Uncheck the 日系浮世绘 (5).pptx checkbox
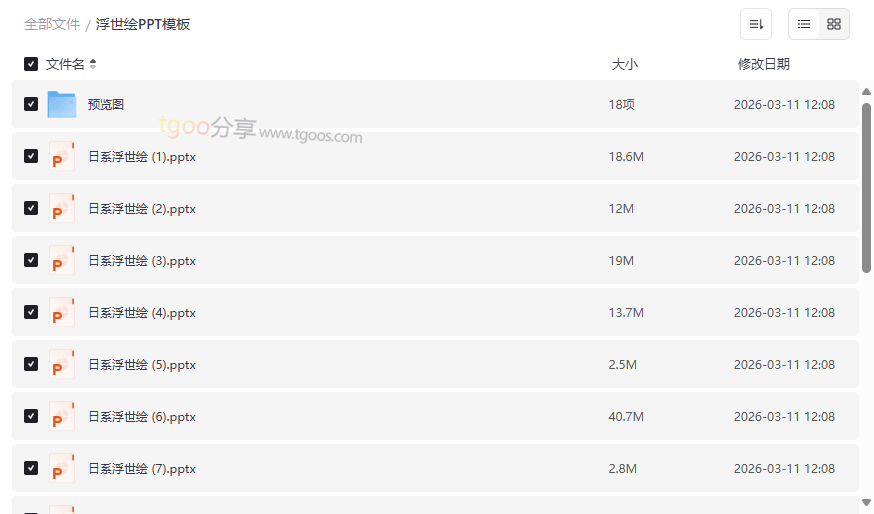The width and height of the screenshot is (874, 514). pyautogui.click(x=31, y=364)
